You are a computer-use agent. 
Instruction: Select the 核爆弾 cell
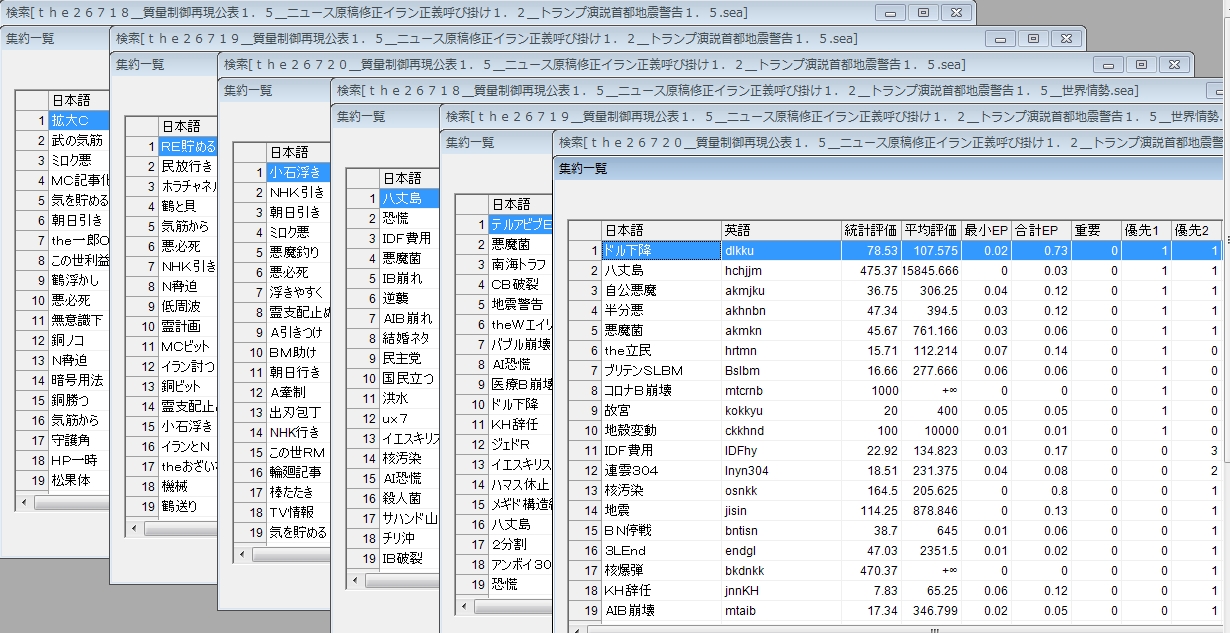coord(660,570)
